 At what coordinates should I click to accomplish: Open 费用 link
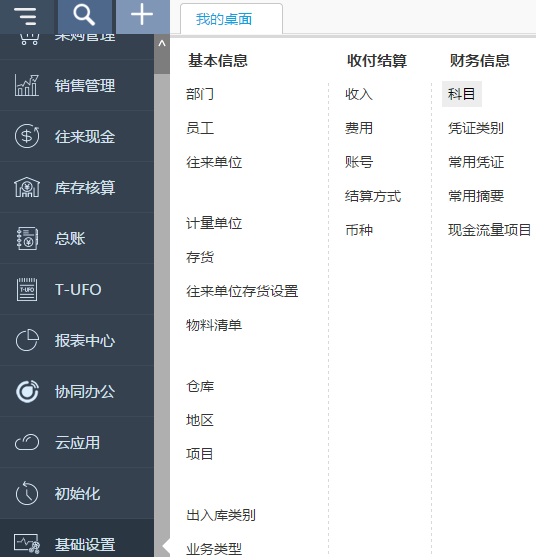359,128
